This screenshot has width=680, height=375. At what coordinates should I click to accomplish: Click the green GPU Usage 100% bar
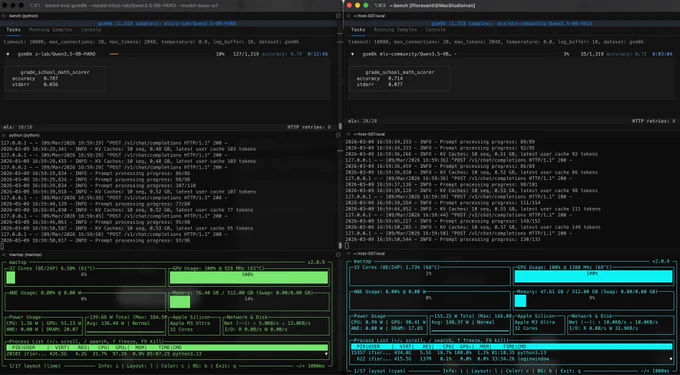(248, 277)
